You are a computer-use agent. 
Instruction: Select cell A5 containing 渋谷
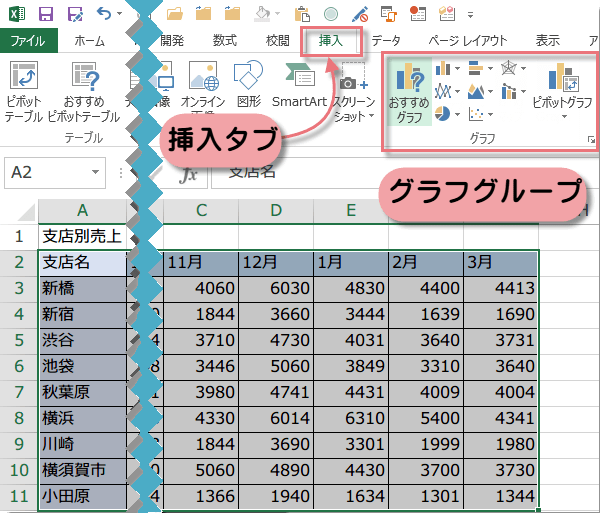click(x=83, y=339)
